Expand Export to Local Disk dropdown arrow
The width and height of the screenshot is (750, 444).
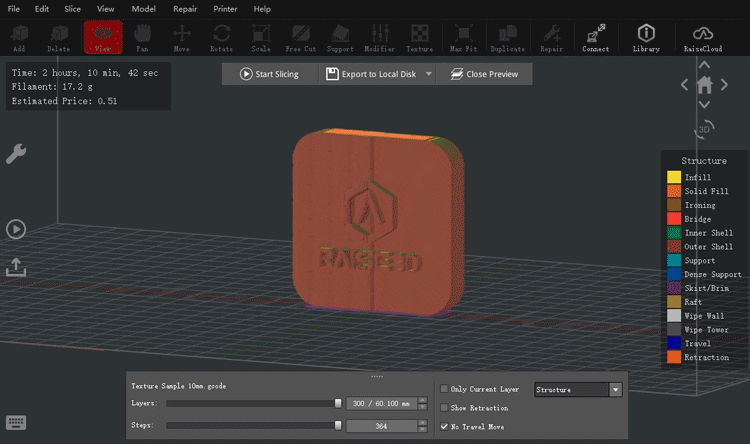tap(429, 74)
